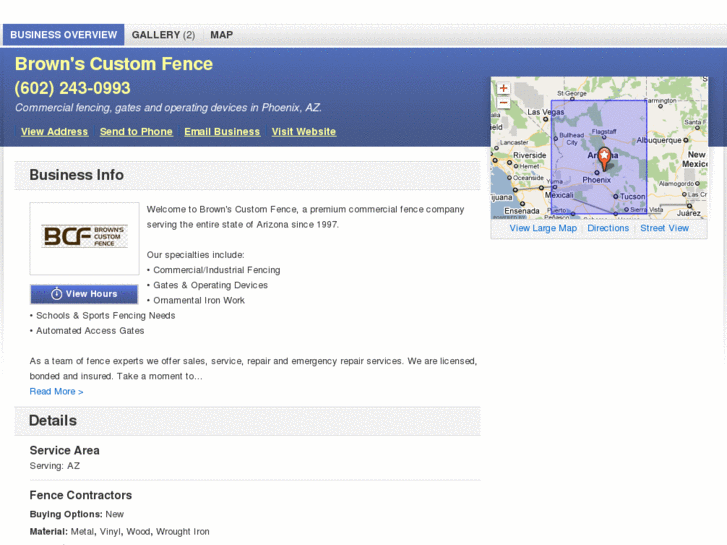The image size is (727, 545).
Task: Open Street View link under map
Action: (x=664, y=228)
